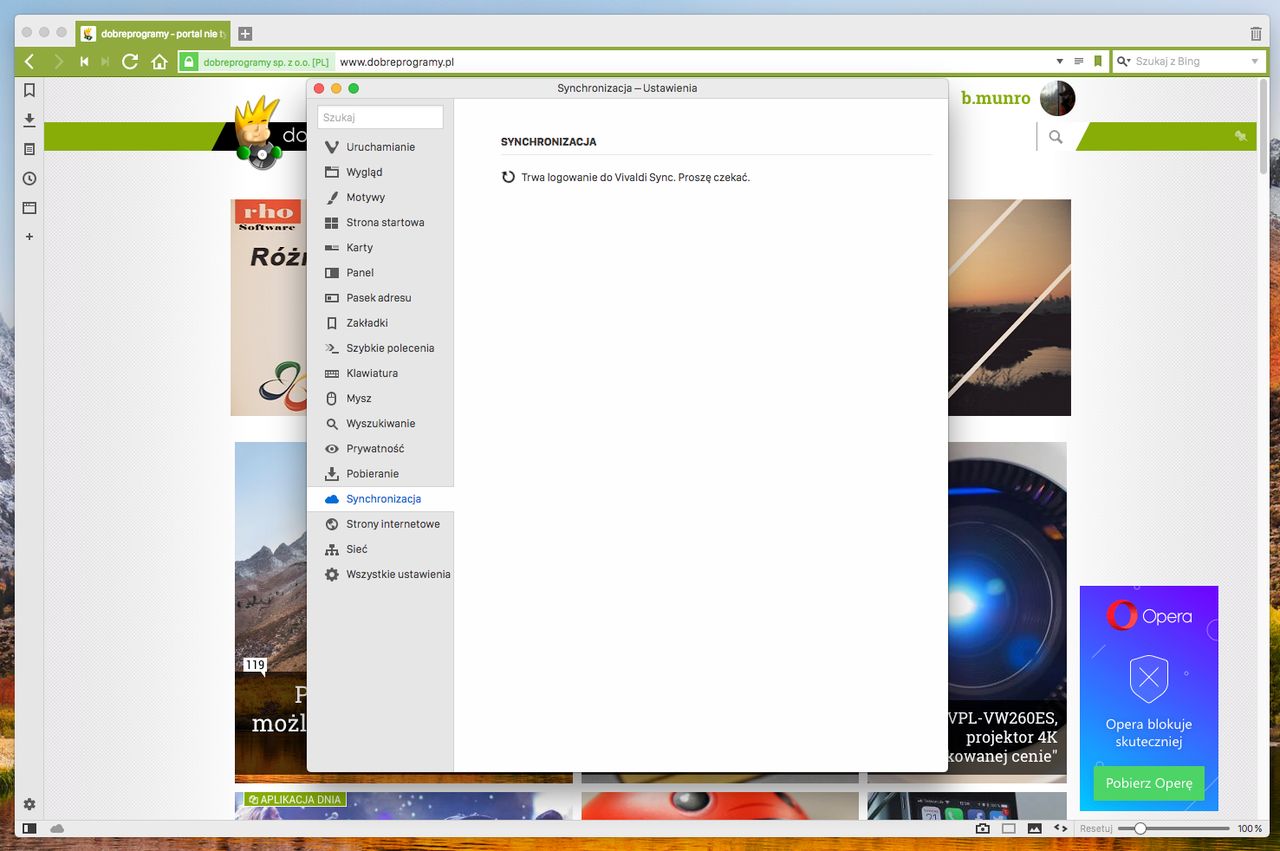1280x851 pixels.
Task: Go to Synchronizacja settings
Action: 380,498
